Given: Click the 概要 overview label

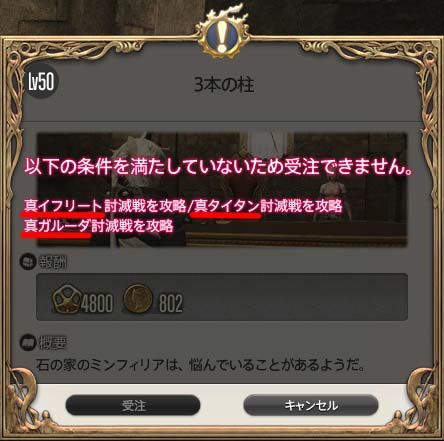Looking at the screenshot, I should point(53,343).
